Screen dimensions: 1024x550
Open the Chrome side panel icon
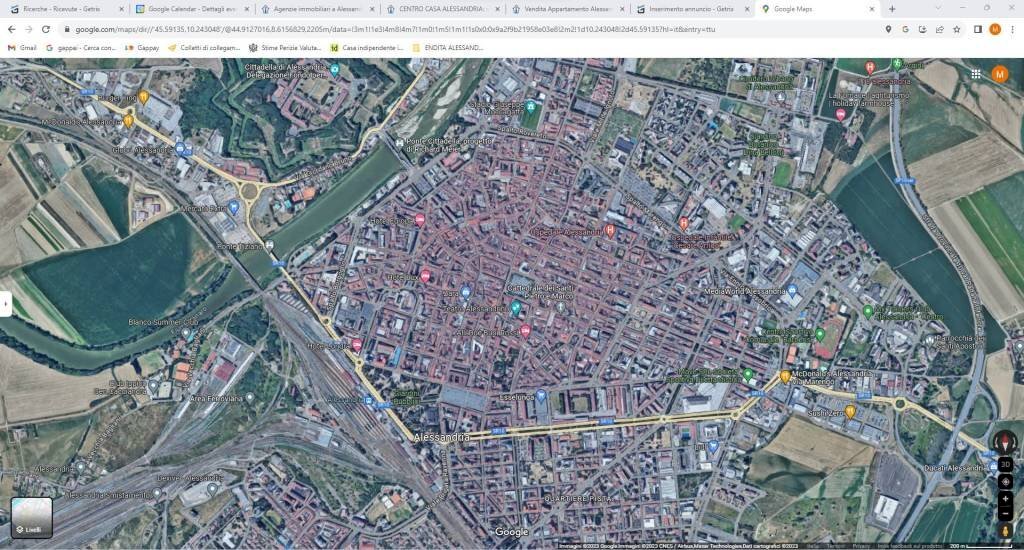click(978, 29)
